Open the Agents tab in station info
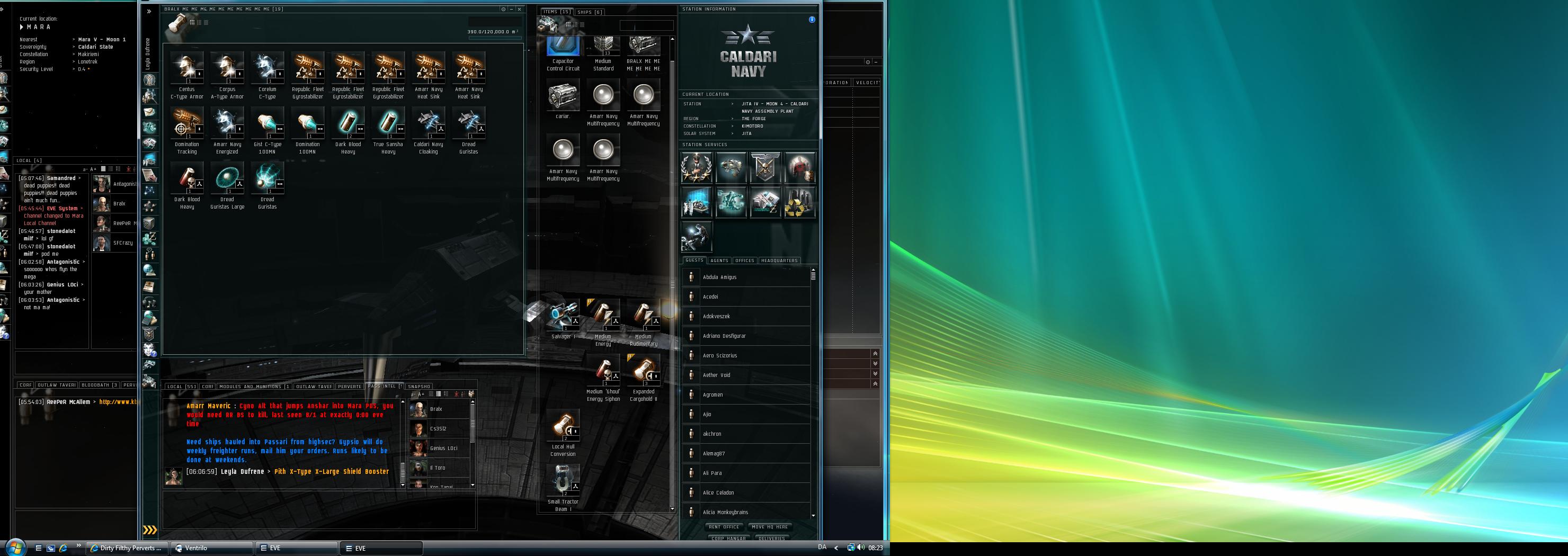This screenshot has height=556, width=1568. click(x=719, y=261)
